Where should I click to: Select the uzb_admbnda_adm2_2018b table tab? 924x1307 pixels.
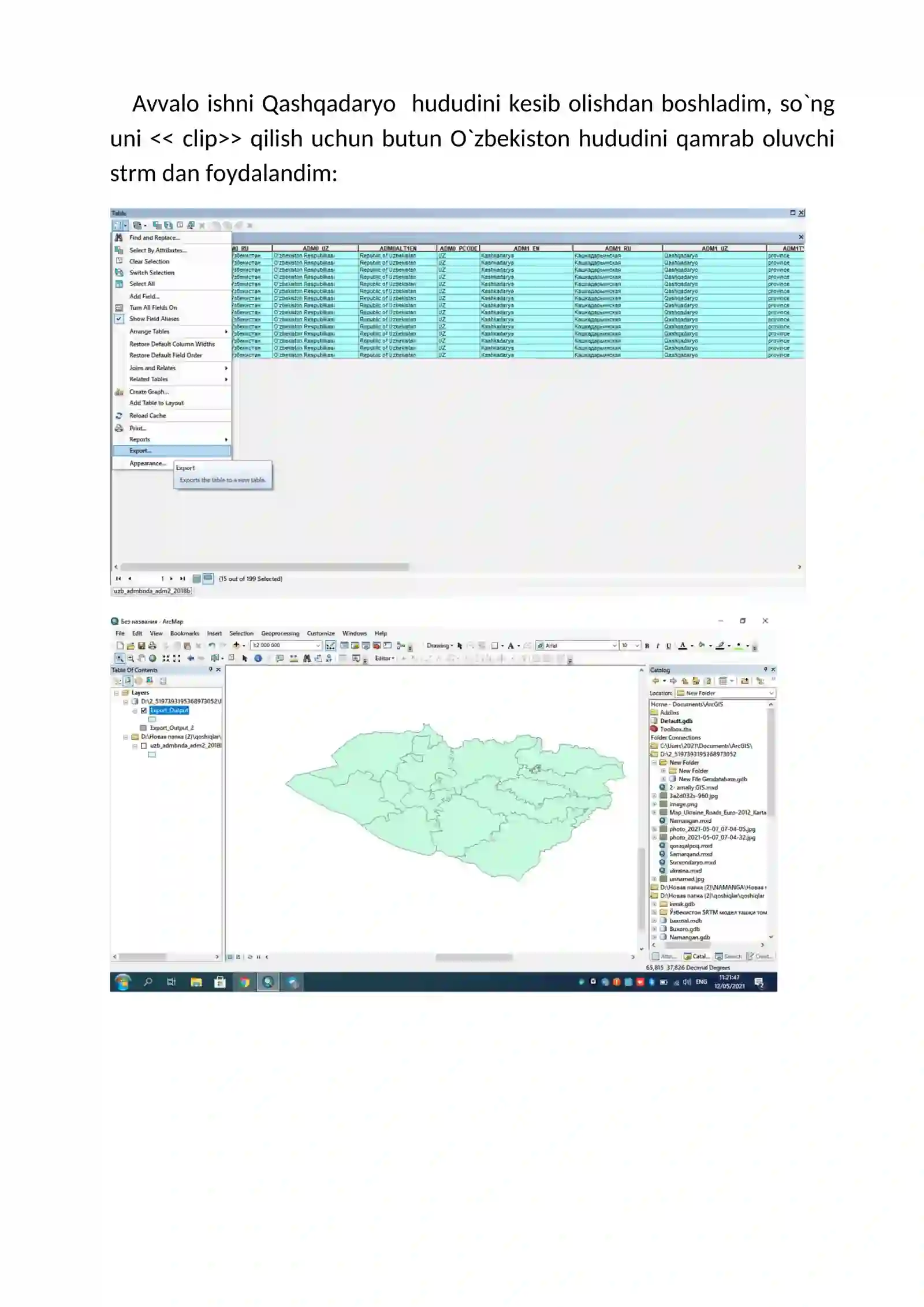[152, 591]
